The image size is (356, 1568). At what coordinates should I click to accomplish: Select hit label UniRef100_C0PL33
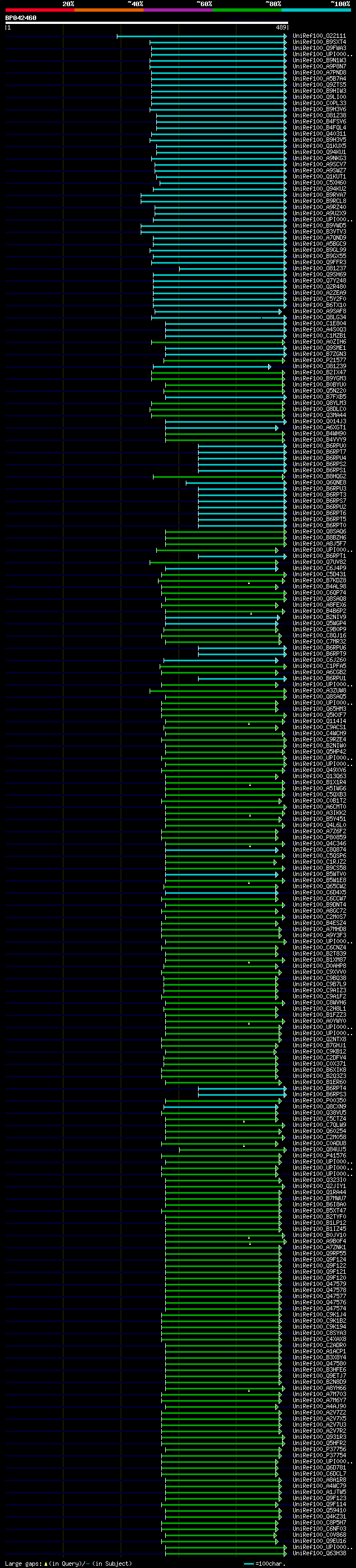[x=319, y=103]
